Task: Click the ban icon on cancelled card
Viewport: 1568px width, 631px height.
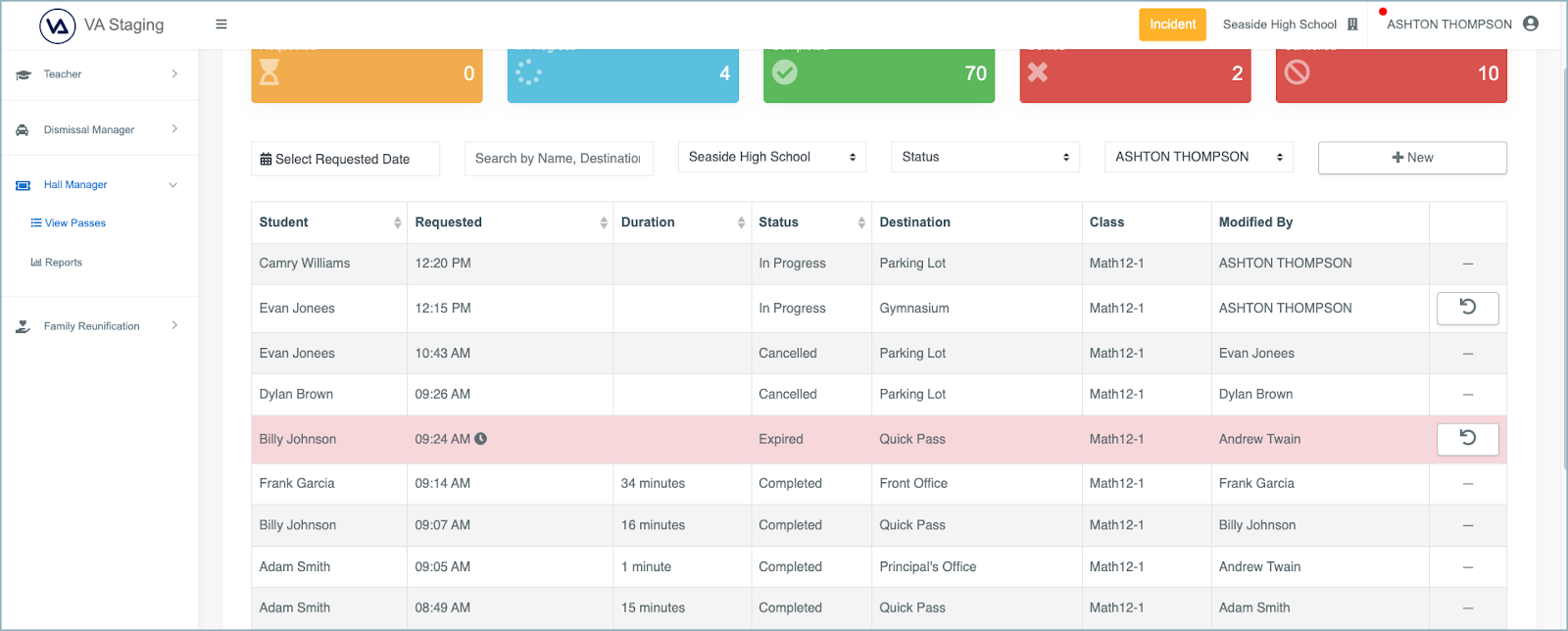Action: [1297, 73]
